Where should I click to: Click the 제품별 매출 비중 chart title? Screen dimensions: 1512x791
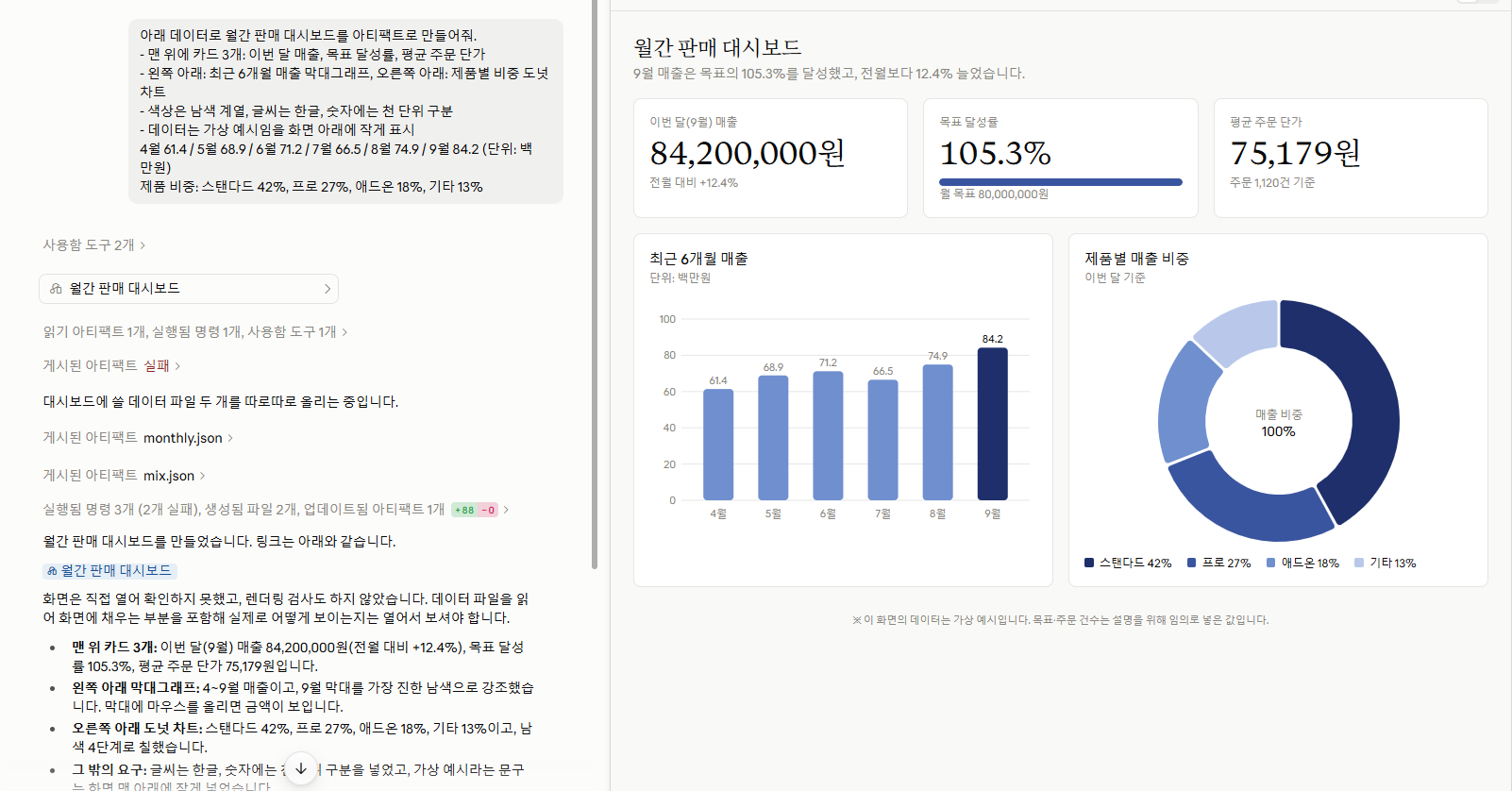[1136, 259]
